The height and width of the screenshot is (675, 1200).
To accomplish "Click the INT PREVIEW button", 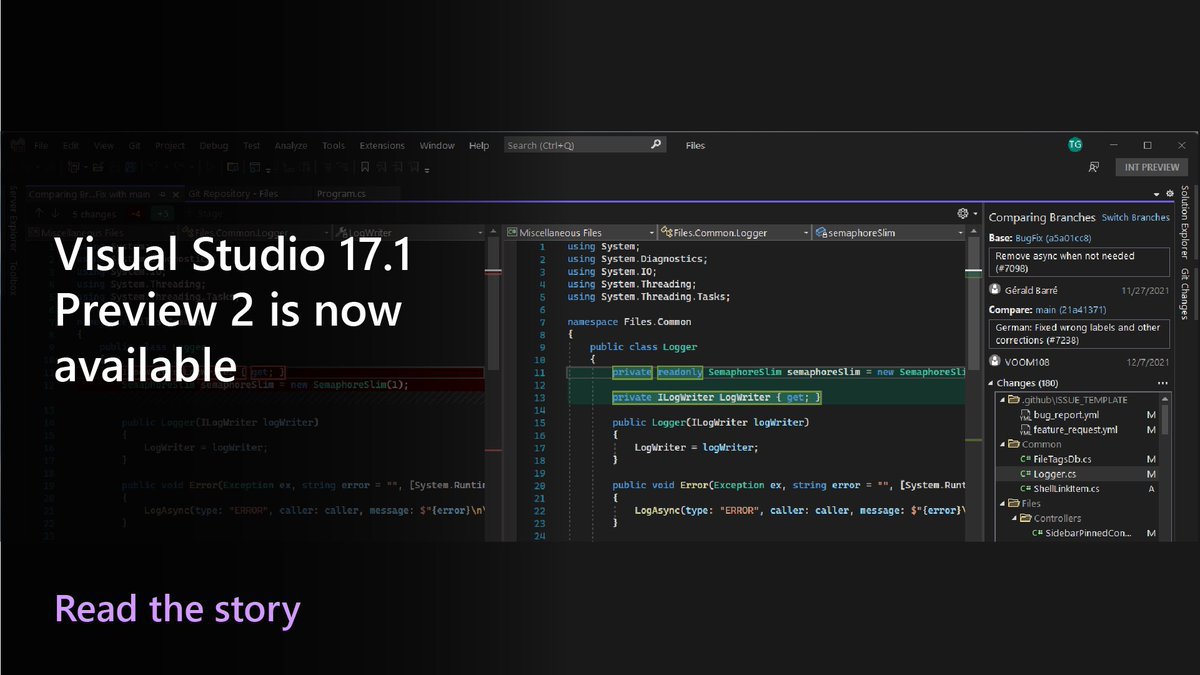I will (1151, 166).
